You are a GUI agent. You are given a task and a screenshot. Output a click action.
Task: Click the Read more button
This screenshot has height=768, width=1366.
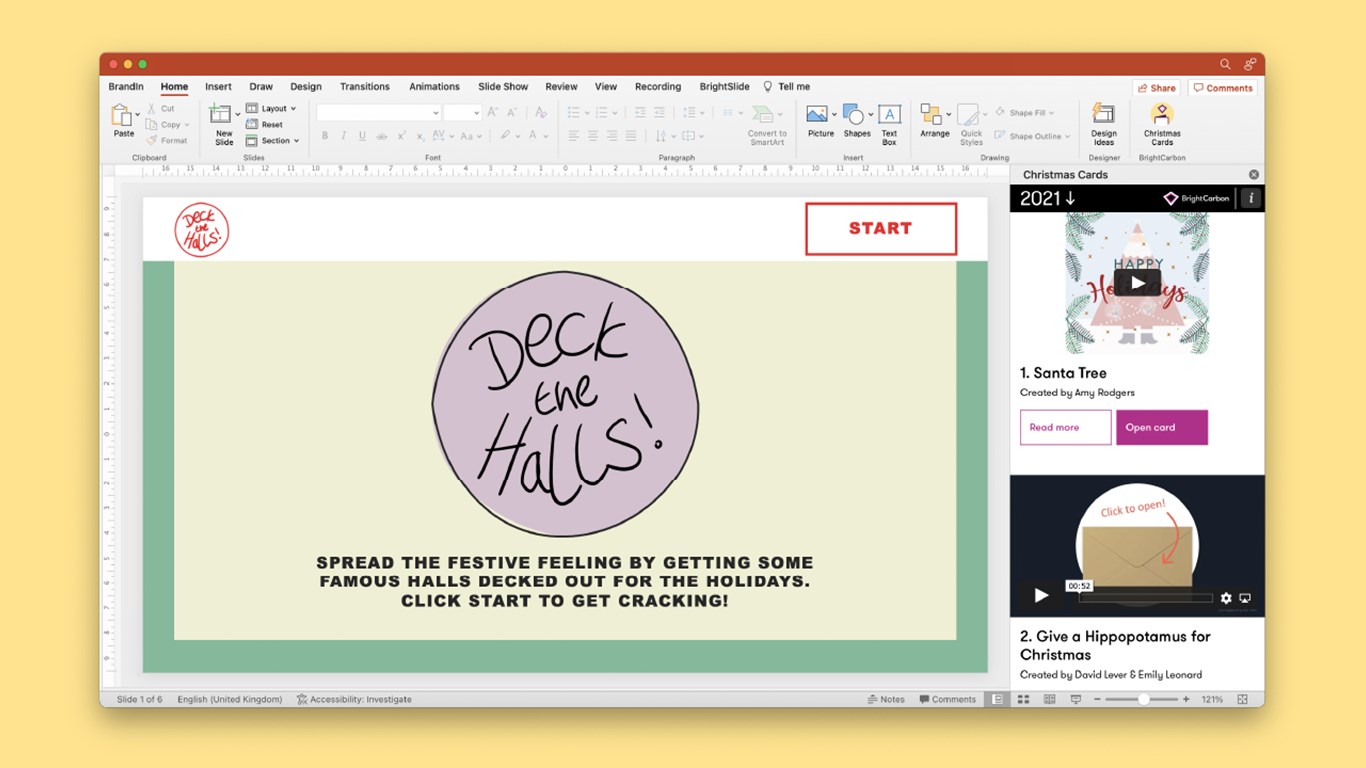pos(1065,427)
